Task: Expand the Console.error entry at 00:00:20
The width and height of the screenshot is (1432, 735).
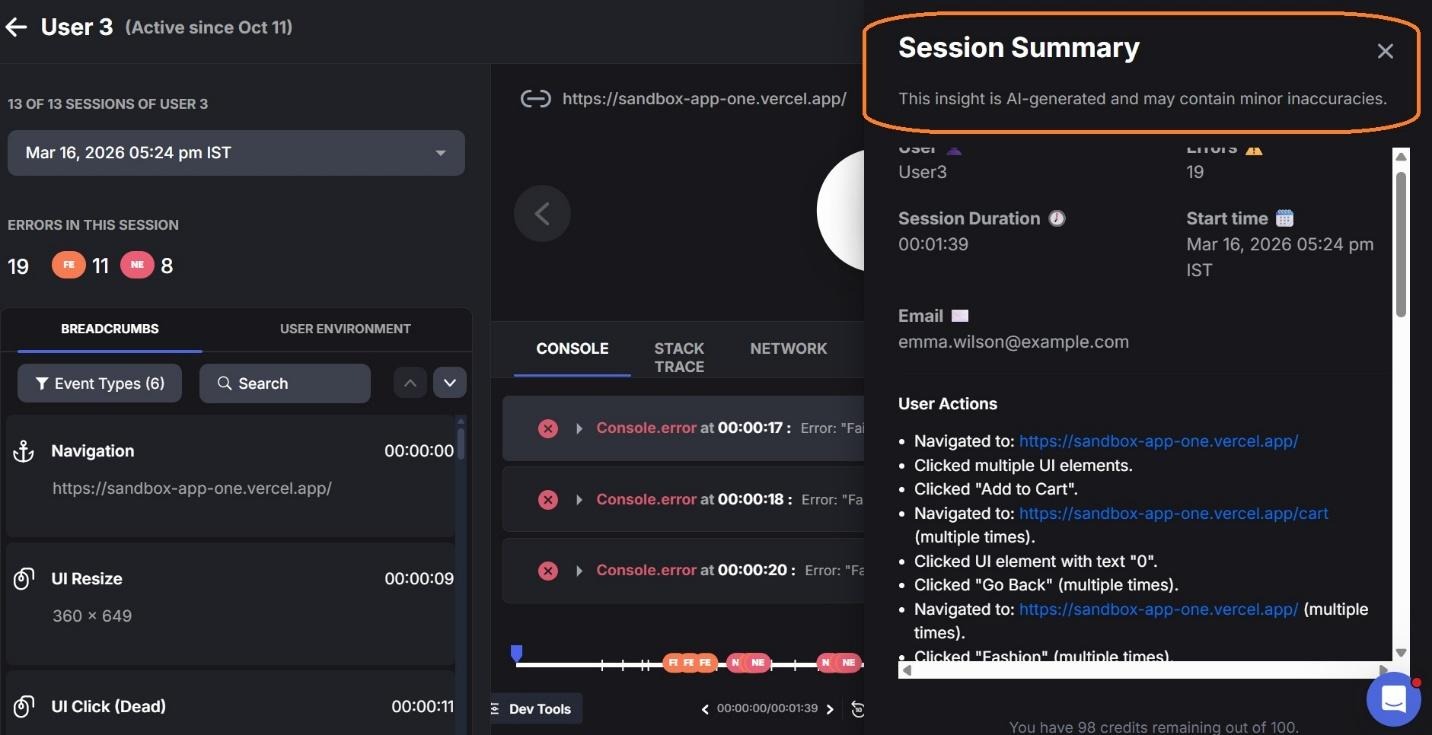Action: (x=579, y=571)
